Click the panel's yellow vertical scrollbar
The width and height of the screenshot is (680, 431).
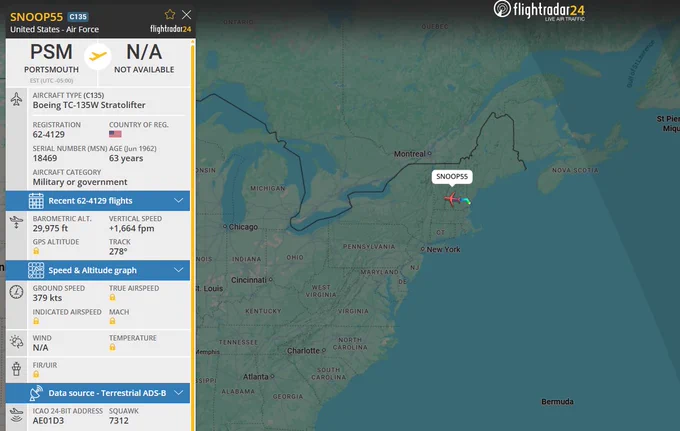coord(193,234)
